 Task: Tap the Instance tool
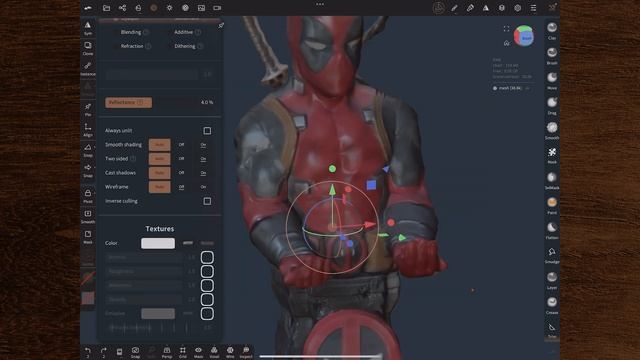coord(88,69)
